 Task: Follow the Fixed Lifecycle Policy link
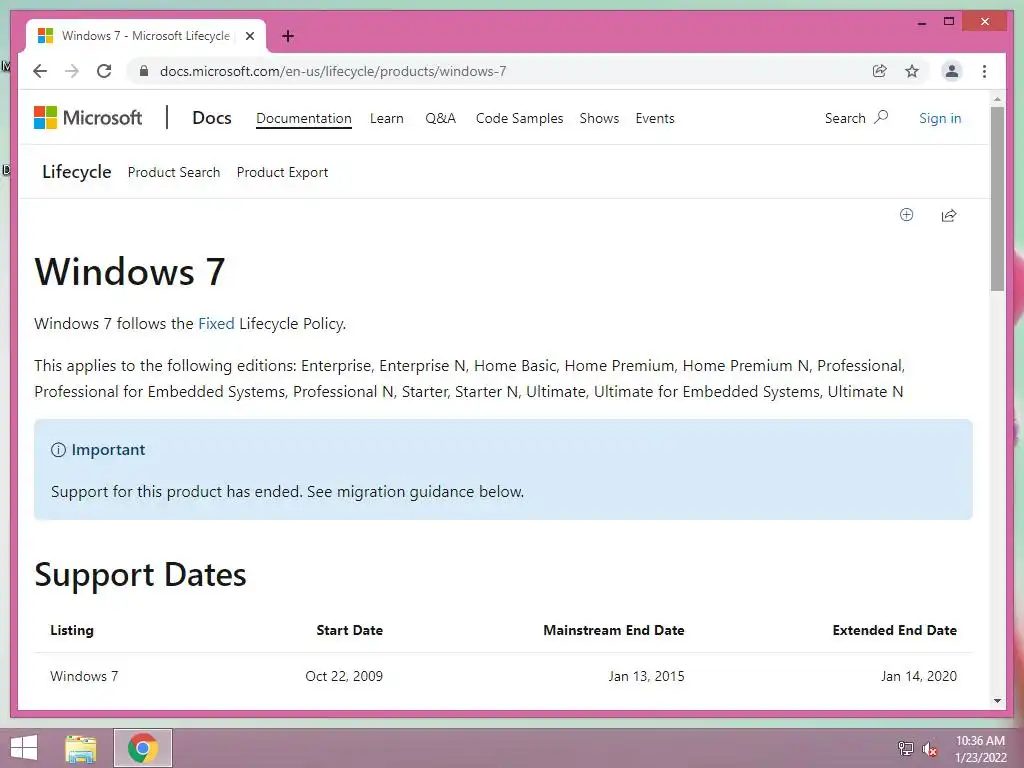pos(216,323)
